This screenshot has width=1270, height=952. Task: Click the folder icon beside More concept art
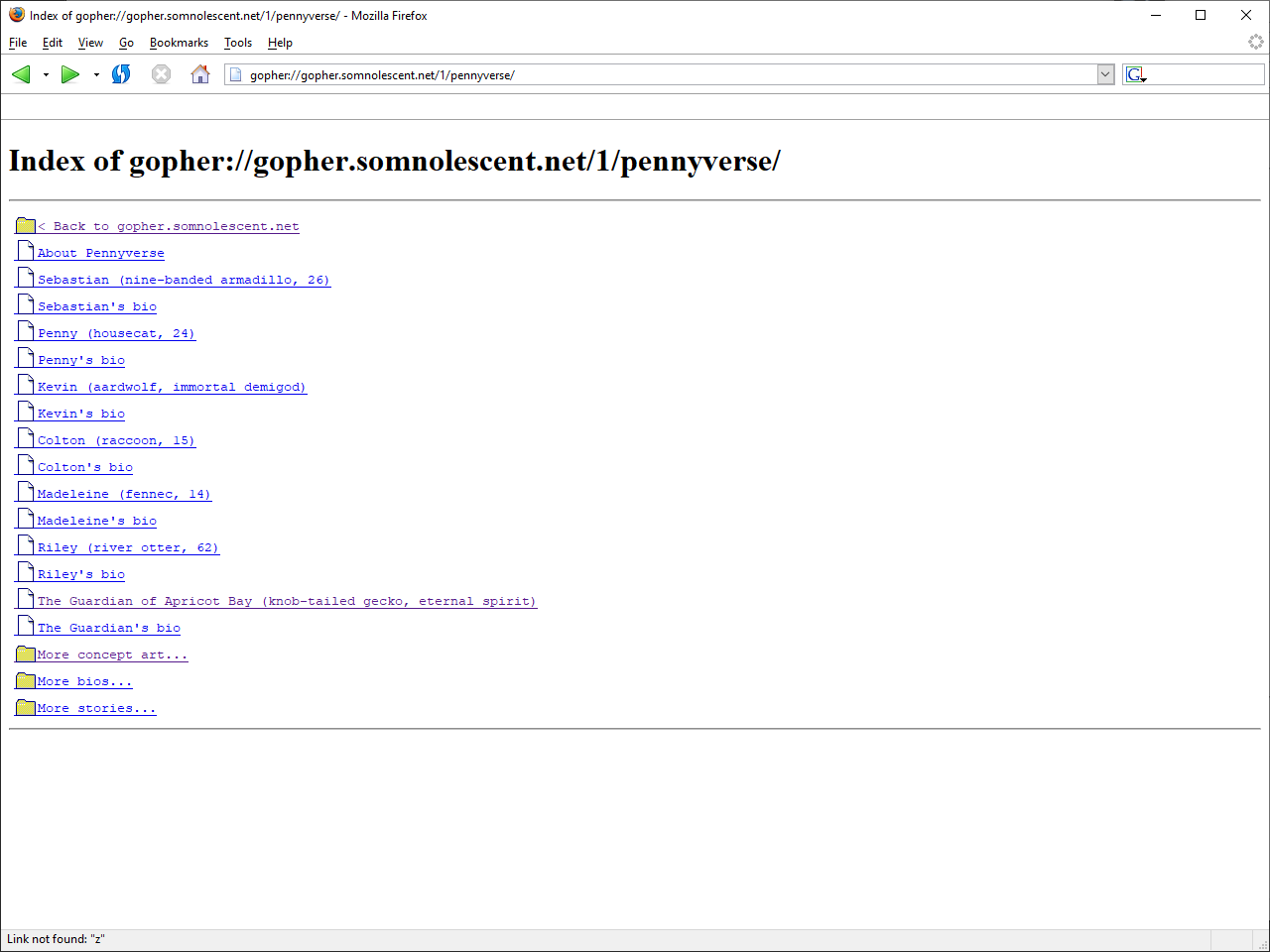[26, 654]
